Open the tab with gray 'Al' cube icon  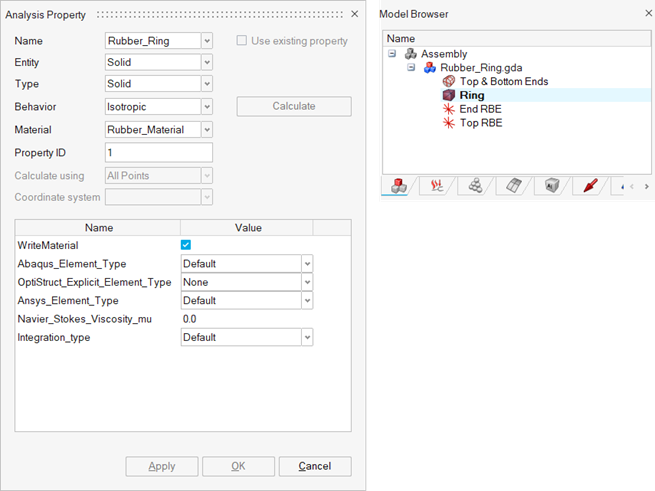point(552,186)
